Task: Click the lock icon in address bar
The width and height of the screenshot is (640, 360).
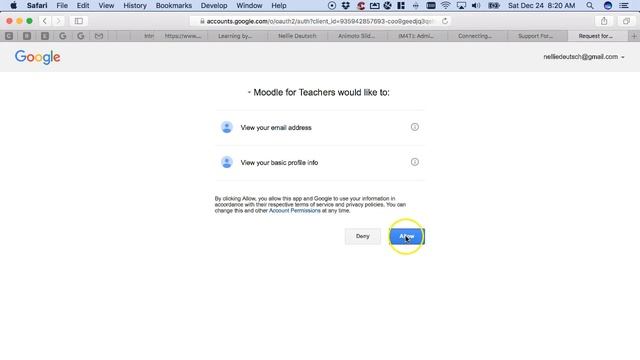Action: (202, 21)
